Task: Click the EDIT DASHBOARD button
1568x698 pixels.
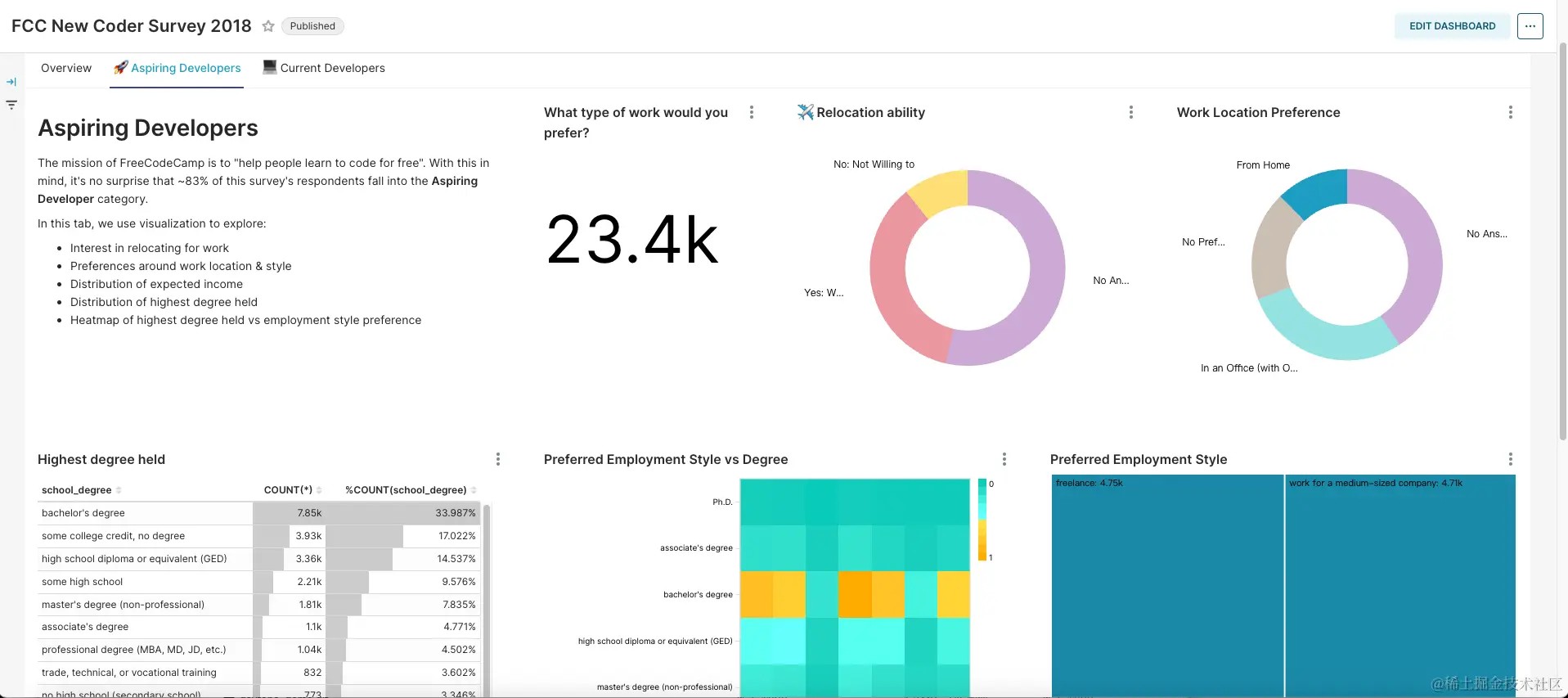Action: pos(1452,26)
